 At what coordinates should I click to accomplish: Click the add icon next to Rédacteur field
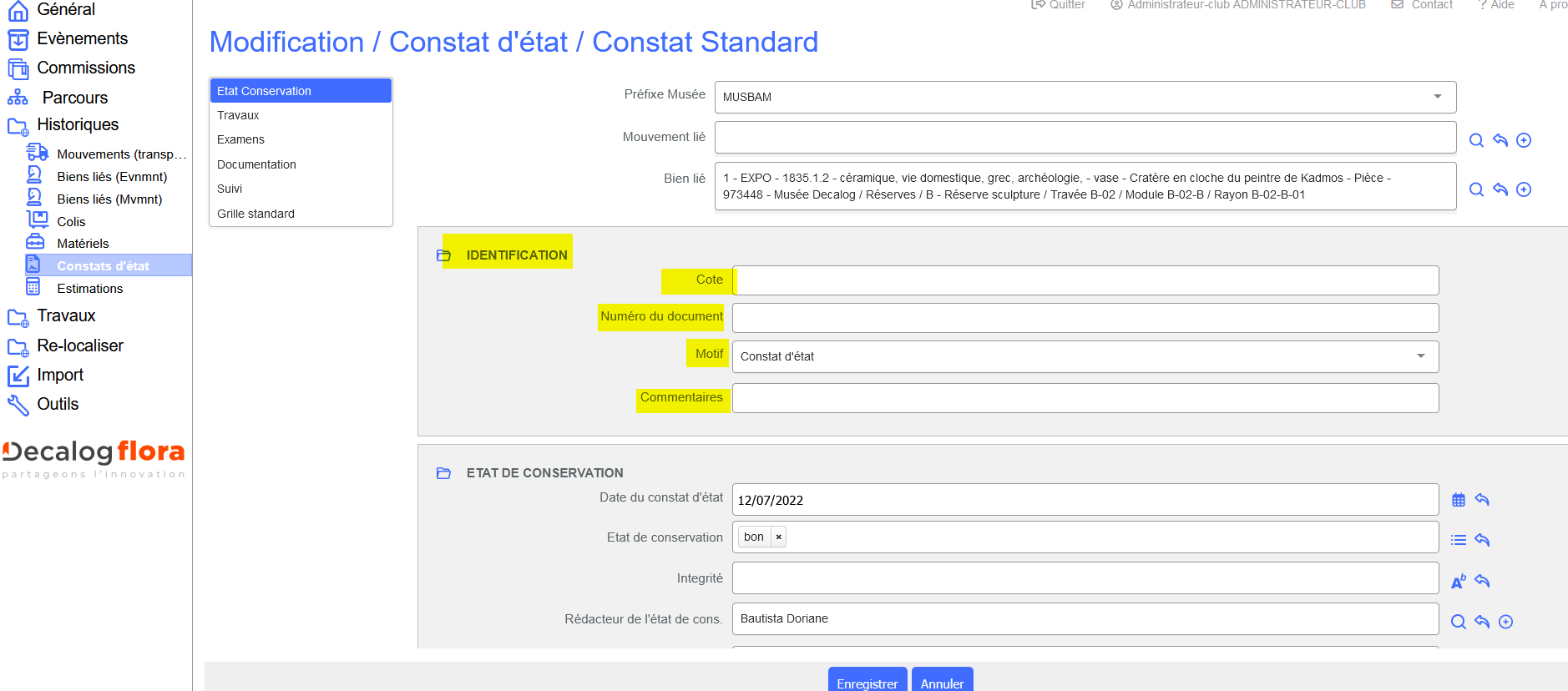coord(1506,622)
